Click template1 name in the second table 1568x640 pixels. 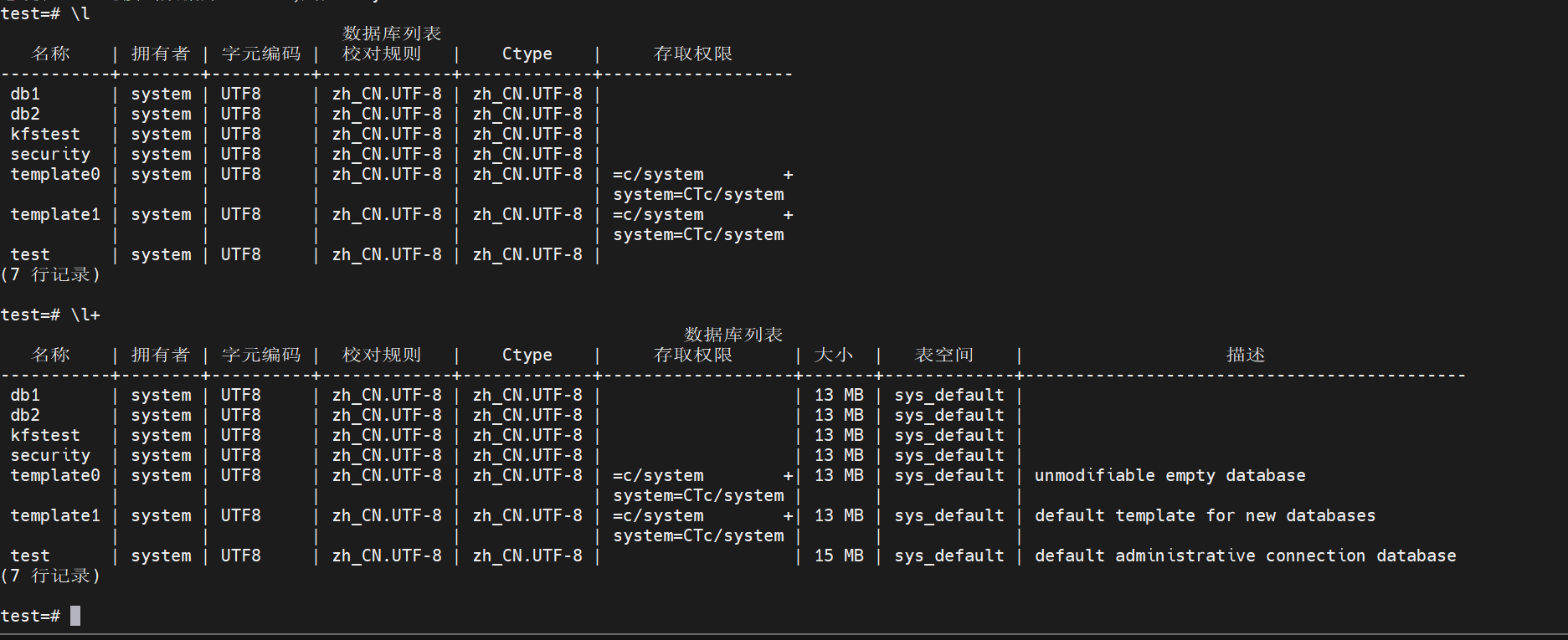(x=55, y=516)
